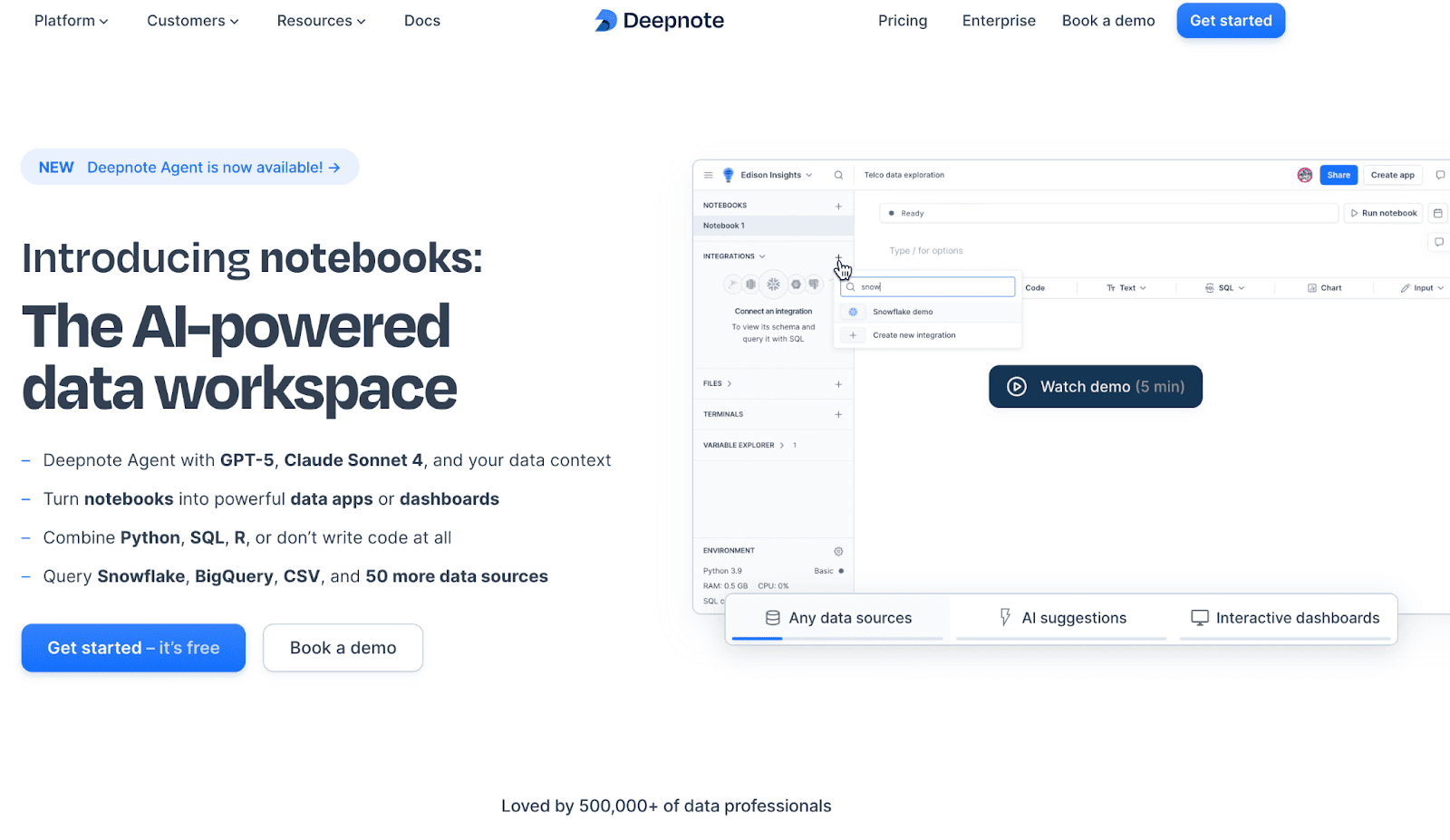Click the schedule calendar icon beside Run notebook
Image resolution: width=1450 pixels, height=840 pixels.
tap(1438, 213)
